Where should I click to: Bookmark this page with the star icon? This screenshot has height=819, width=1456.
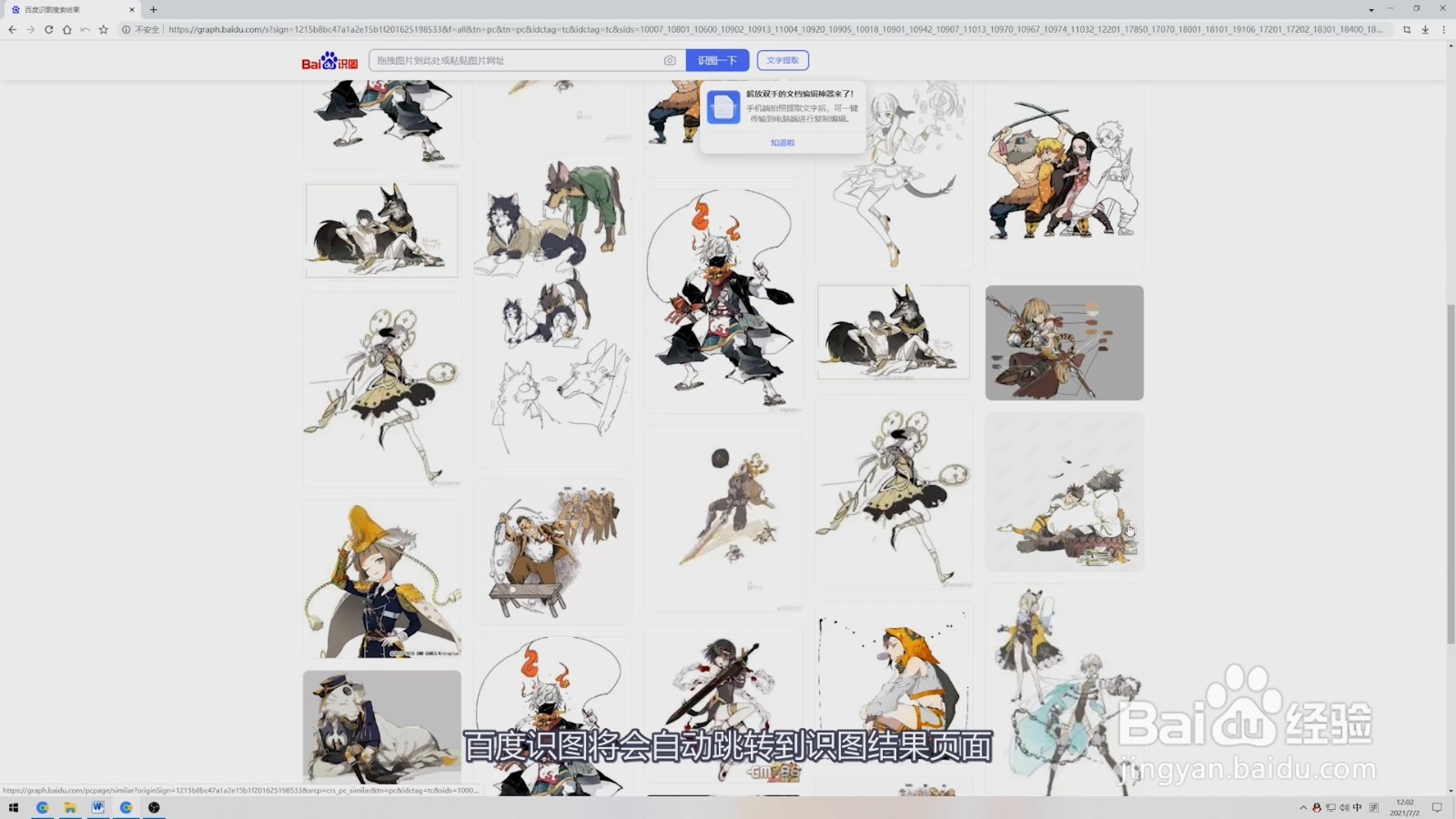coord(103,29)
